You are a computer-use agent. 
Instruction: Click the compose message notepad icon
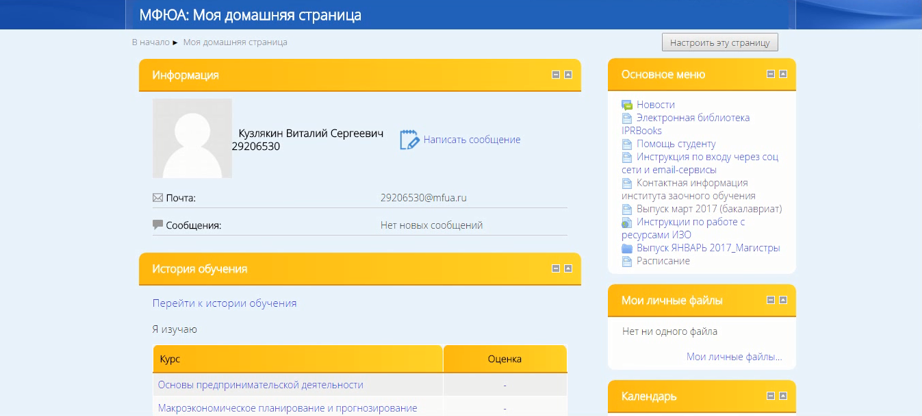tap(409, 140)
